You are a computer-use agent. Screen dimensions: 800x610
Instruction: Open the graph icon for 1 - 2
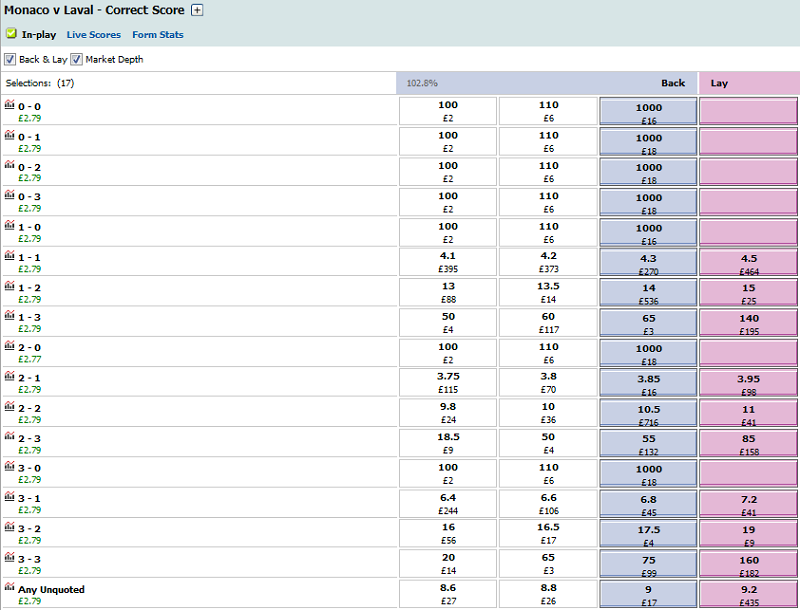click(x=9, y=285)
